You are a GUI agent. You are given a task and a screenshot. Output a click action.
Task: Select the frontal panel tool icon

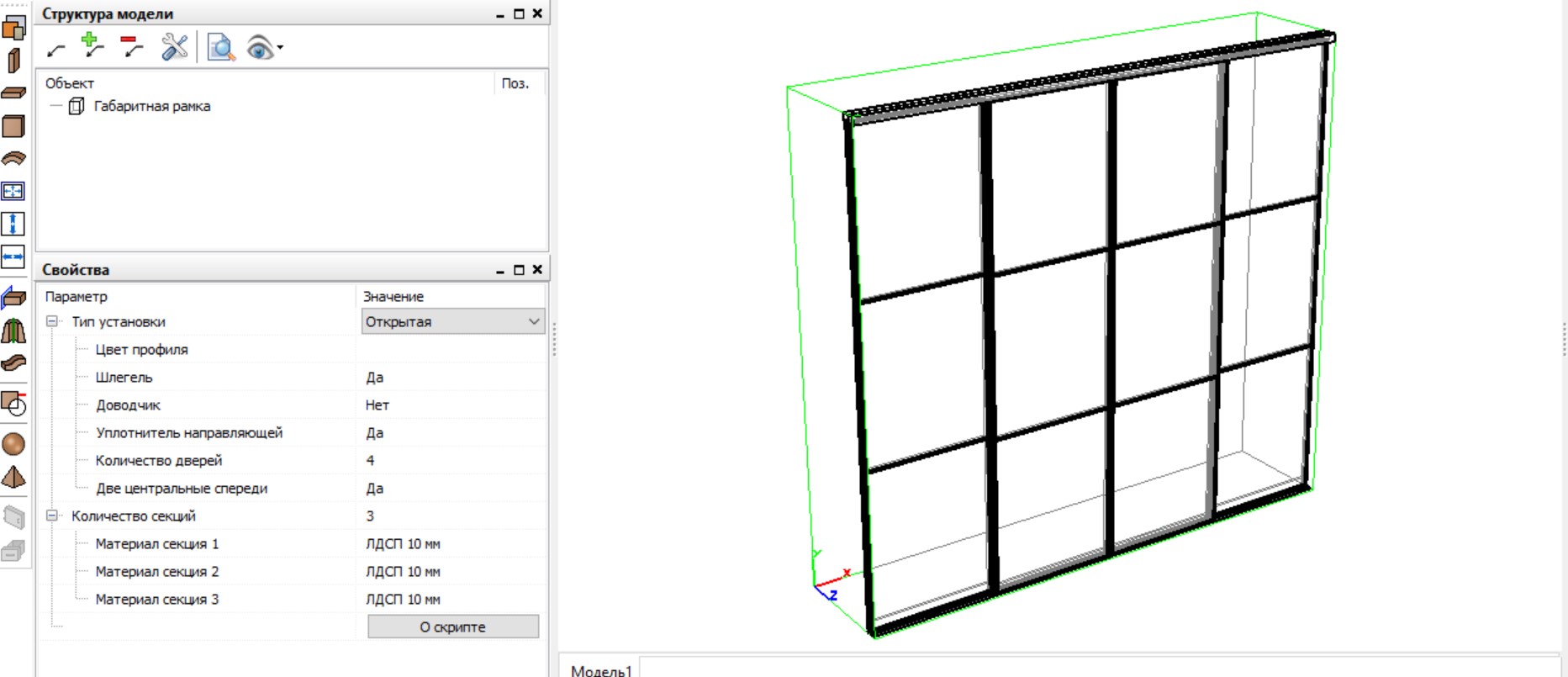coord(13,126)
